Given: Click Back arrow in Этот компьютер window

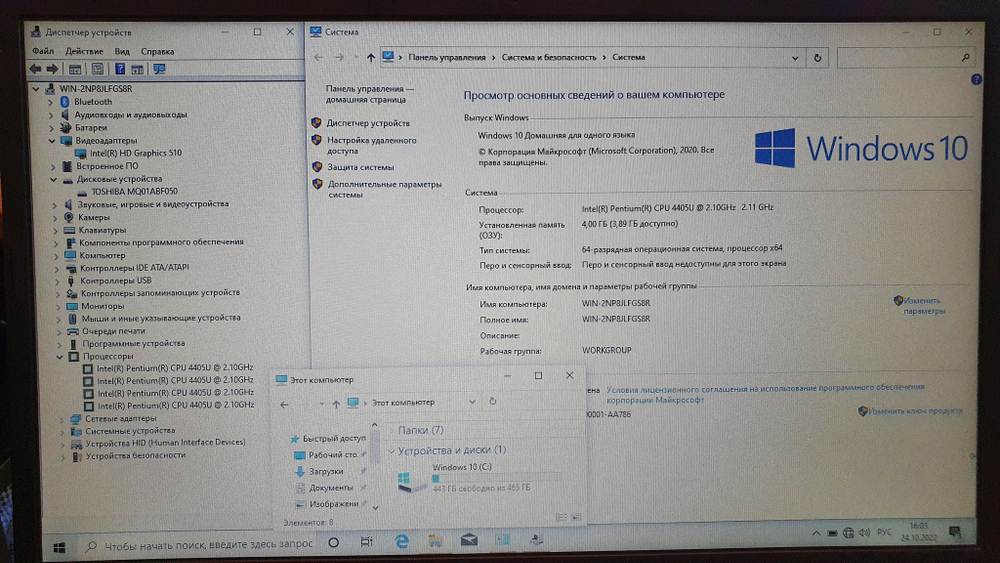Looking at the screenshot, I should point(284,404).
